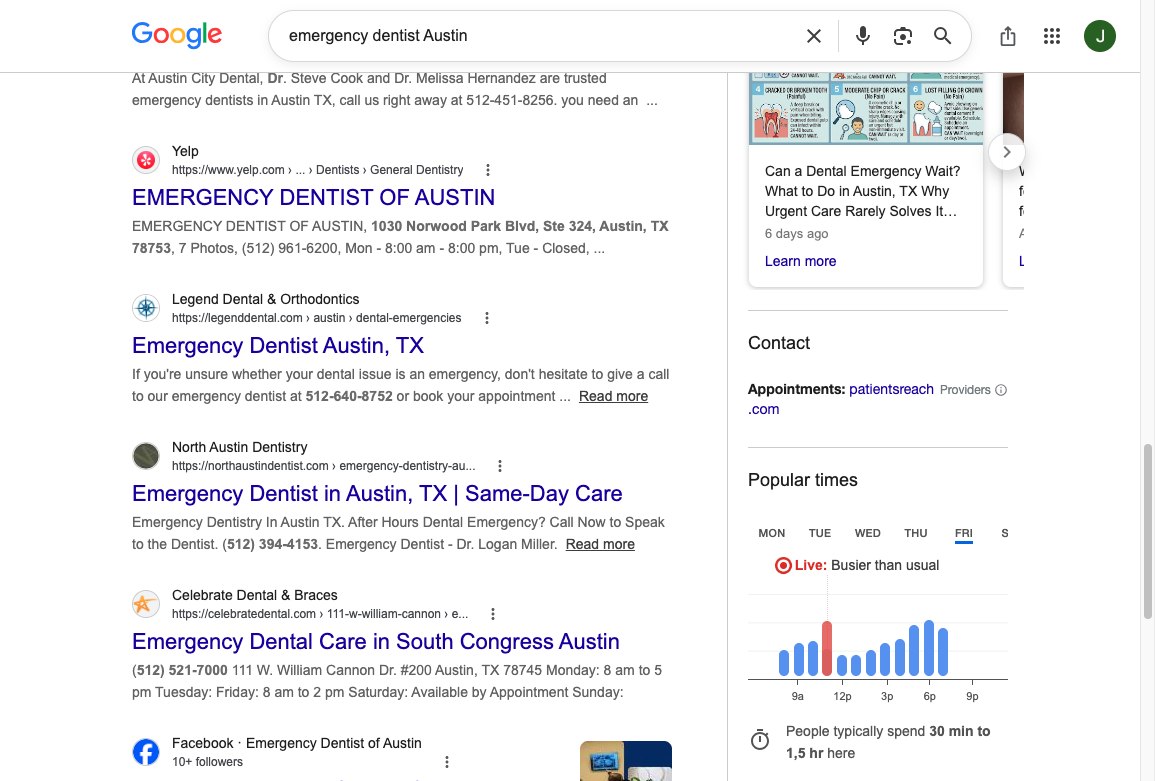Click inside the search input field
Screen dimensions: 1155x781
(541, 36)
